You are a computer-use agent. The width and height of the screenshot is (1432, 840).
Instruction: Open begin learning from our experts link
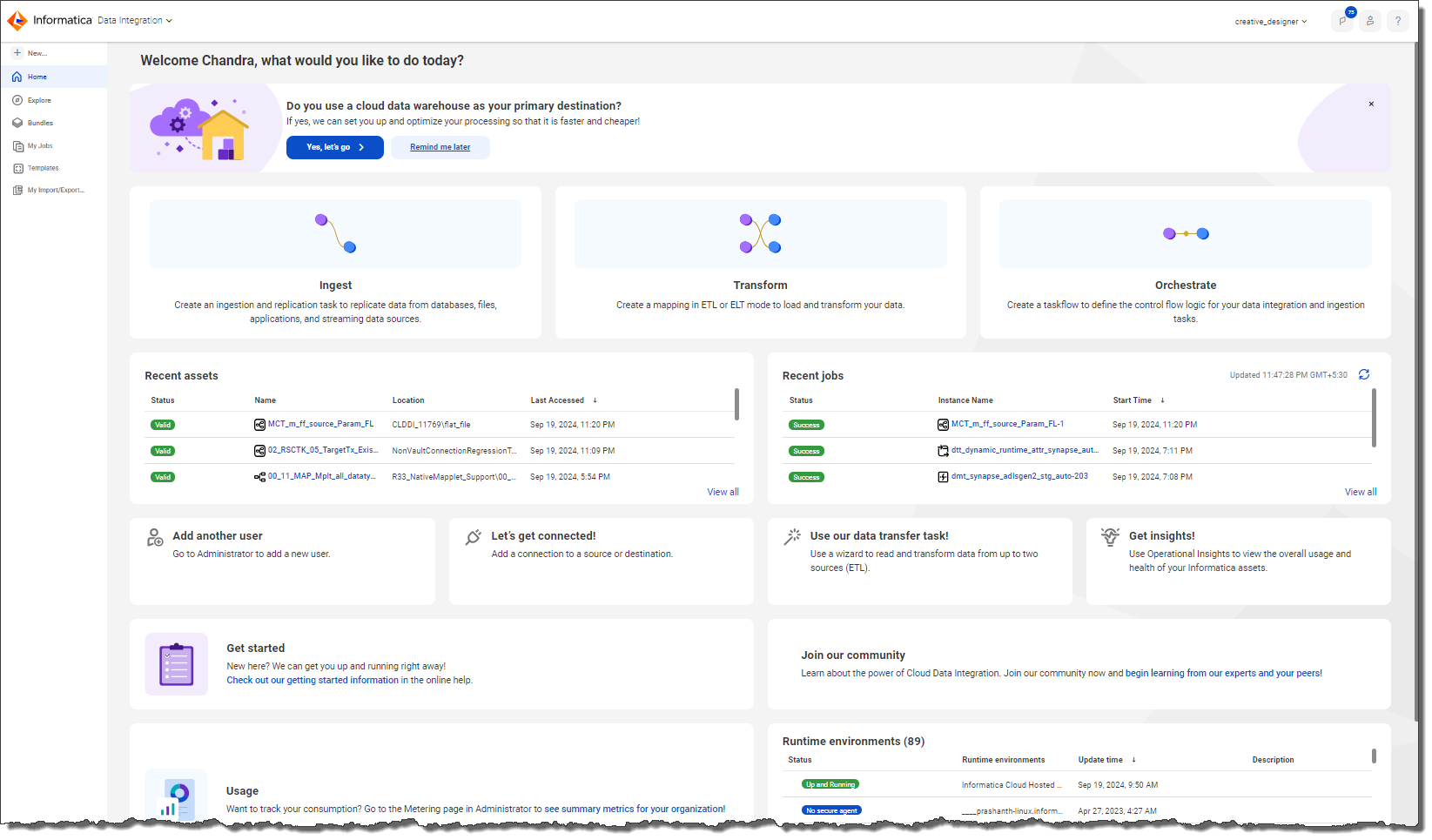click(x=1224, y=673)
